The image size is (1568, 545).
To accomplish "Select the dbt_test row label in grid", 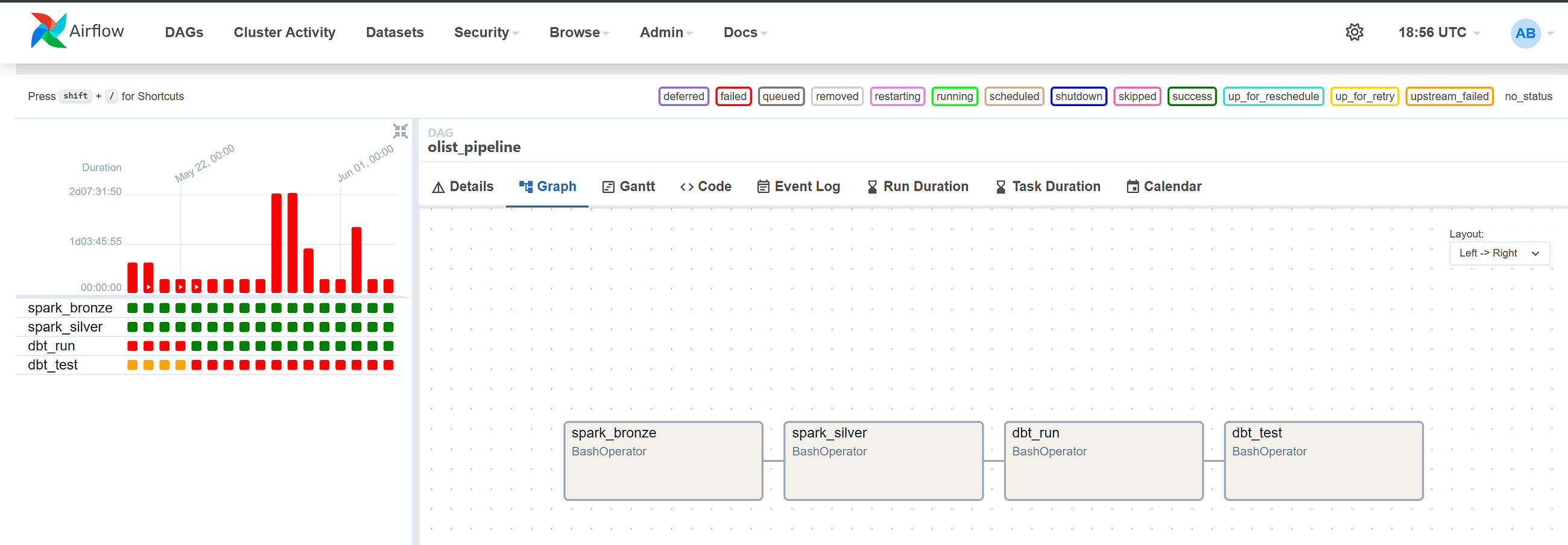I will click(53, 364).
